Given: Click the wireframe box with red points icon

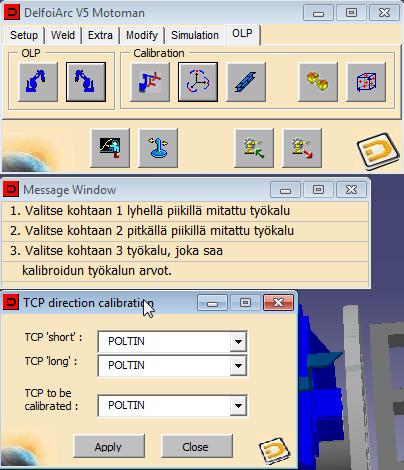Looking at the screenshot, I should (x=366, y=82).
